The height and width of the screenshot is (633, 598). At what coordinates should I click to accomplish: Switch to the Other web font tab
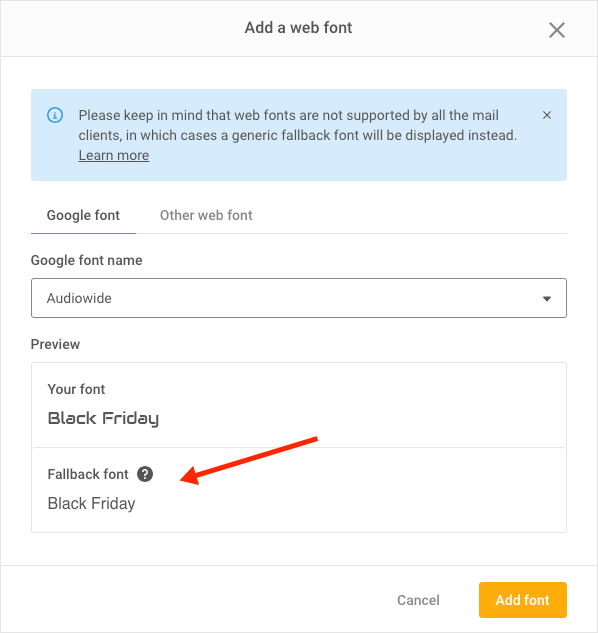tap(206, 216)
